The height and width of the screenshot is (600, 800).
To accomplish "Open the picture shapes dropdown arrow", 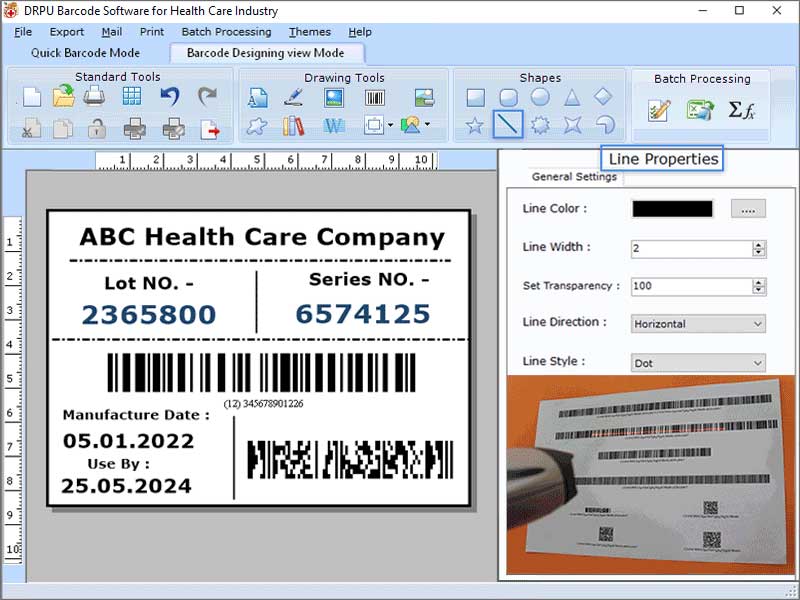I will click(x=427, y=124).
